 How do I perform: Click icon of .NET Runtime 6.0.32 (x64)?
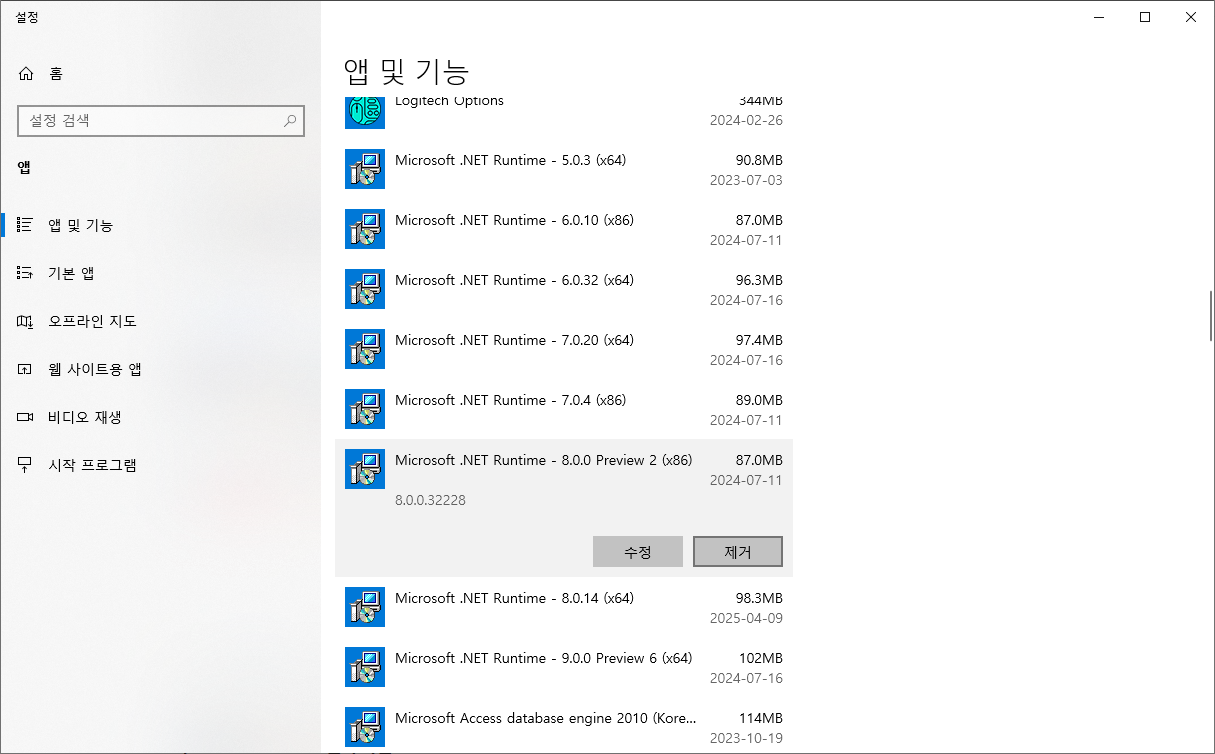tap(365, 289)
